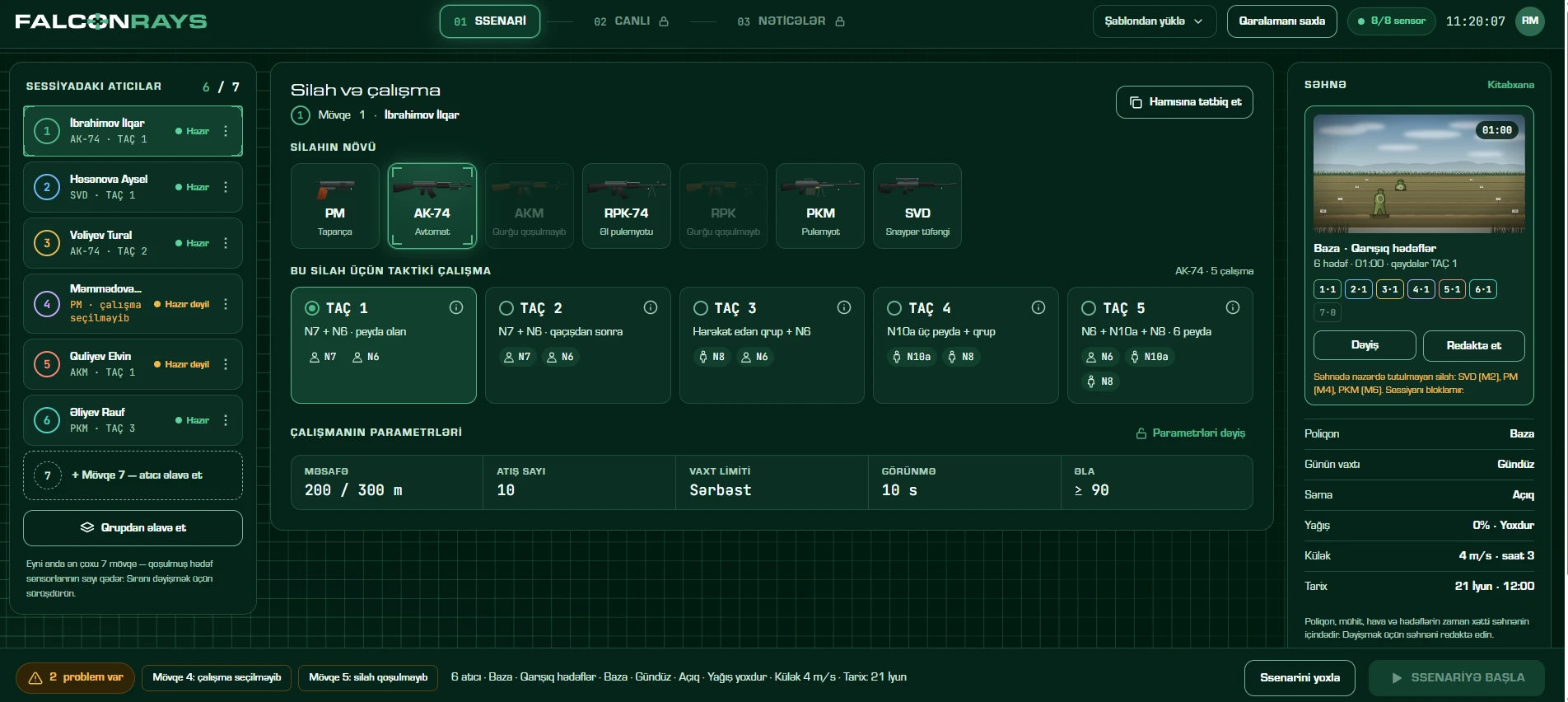
Task: Choose the PKM machine gun card
Action: [x=820, y=206]
